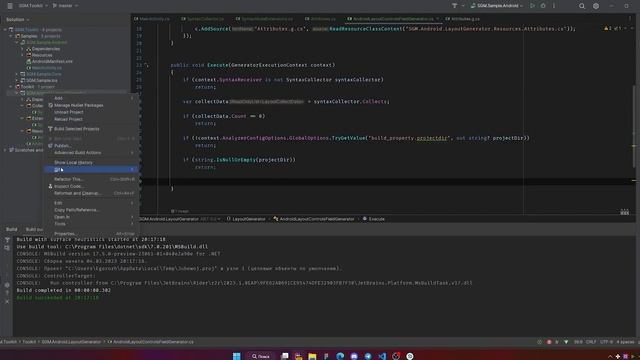Choose Build Selected Projects in context menu

(91, 129)
